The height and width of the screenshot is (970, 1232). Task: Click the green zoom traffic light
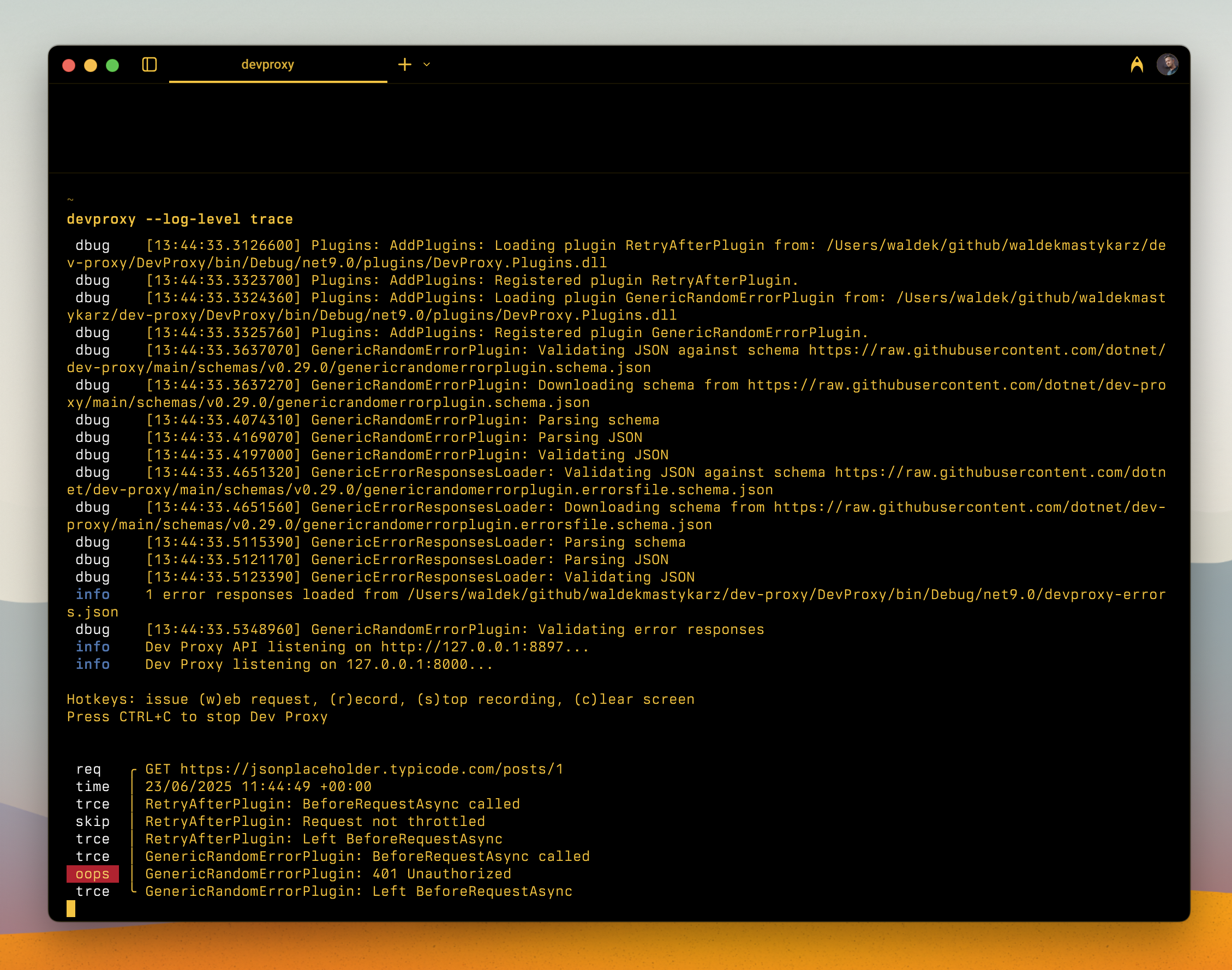pyautogui.click(x=112, y=65)
